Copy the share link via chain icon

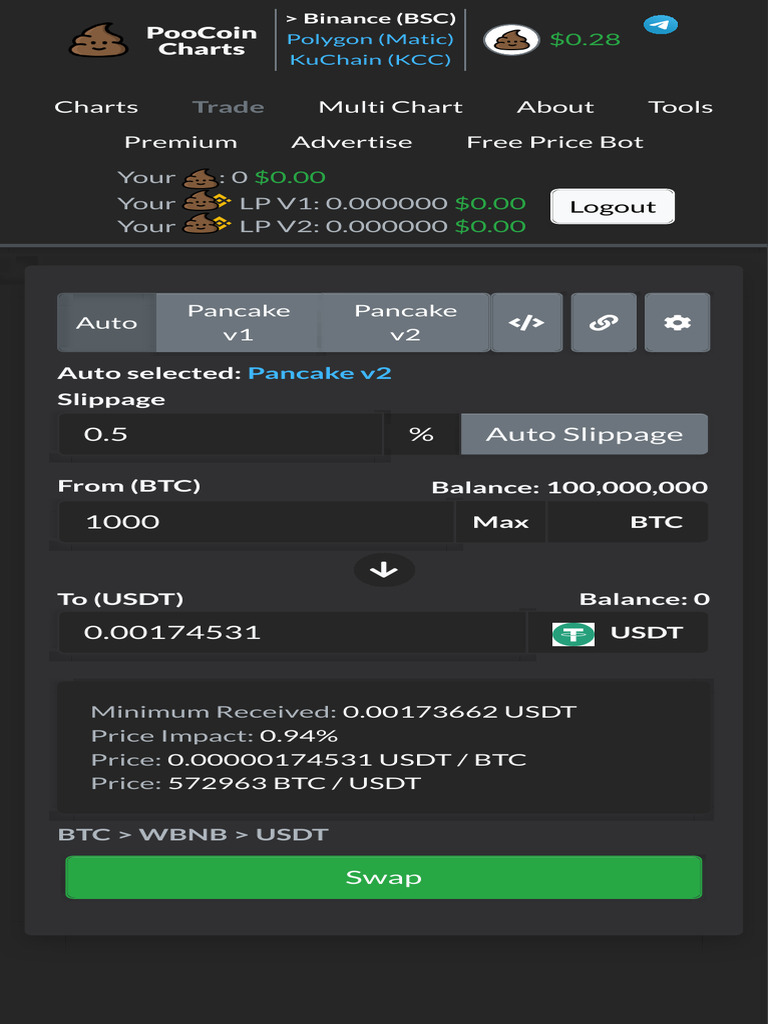pos(603,323)
